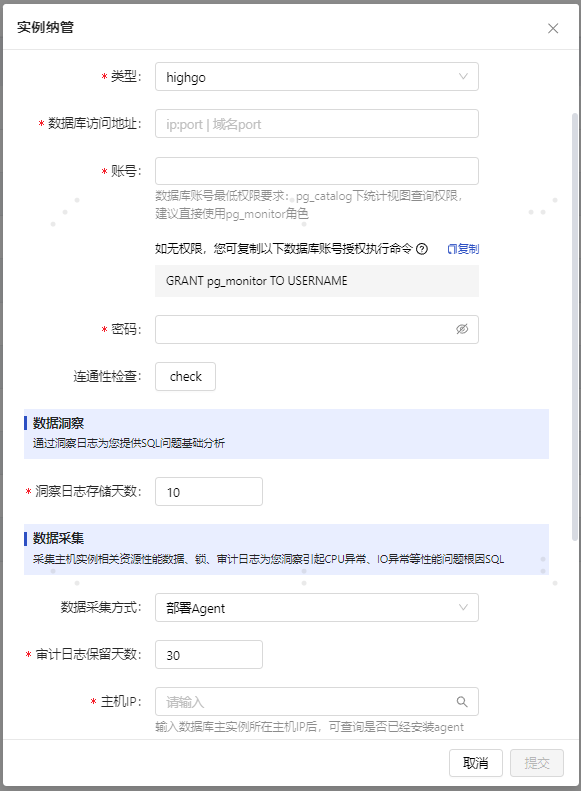Click the 数据采集方式 chevron arrow

pyautogui.click(x=463, y=607)
